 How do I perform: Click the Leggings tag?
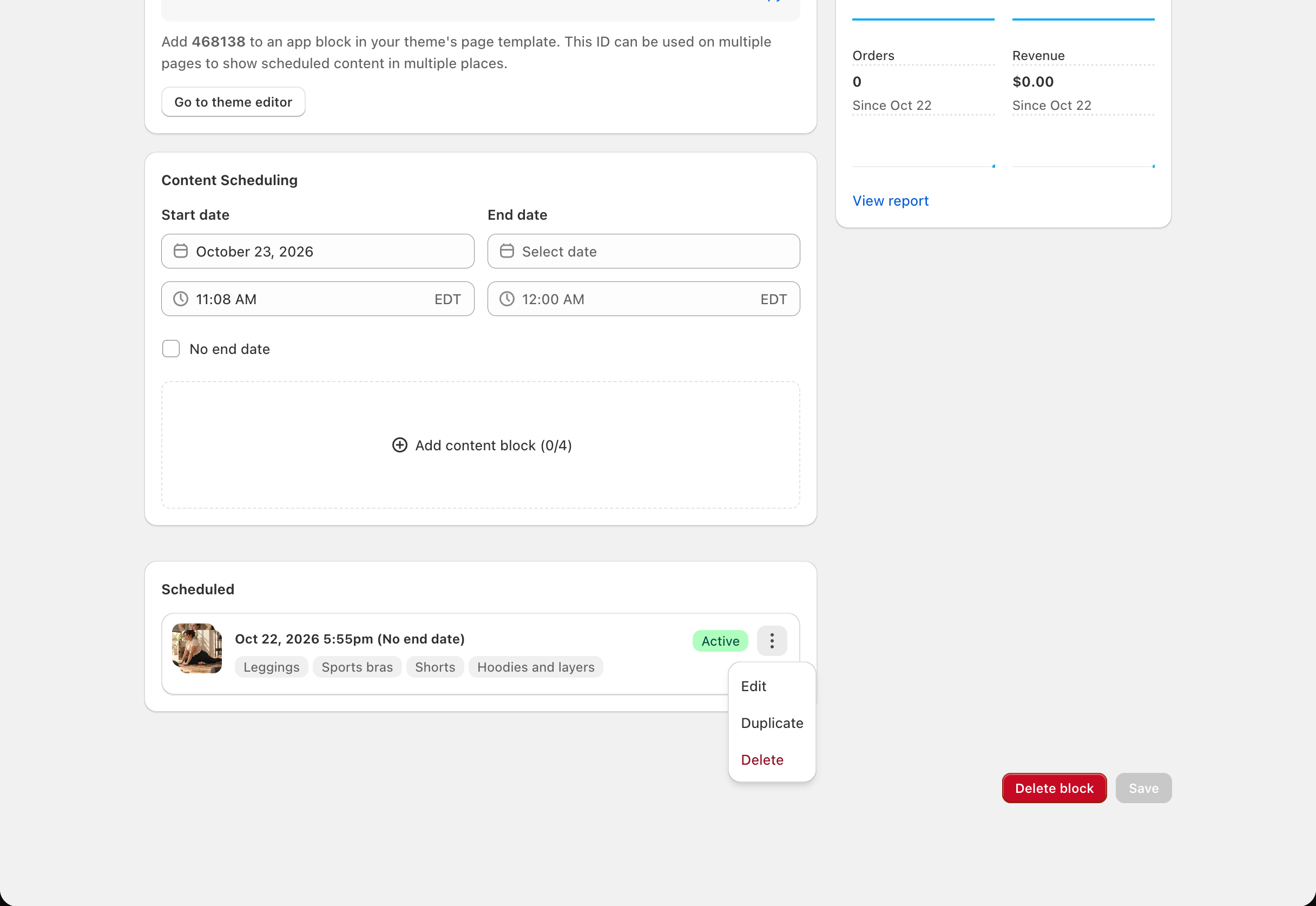click(271, 667)
